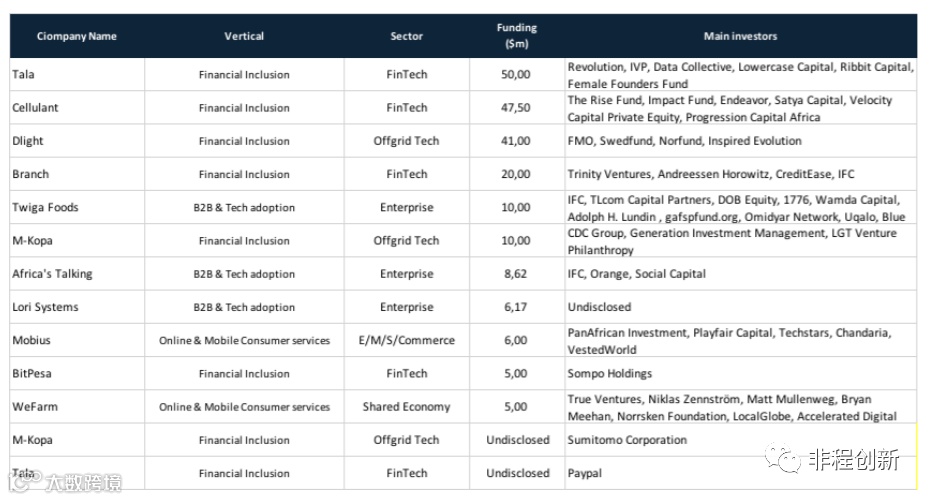Click the E/M/S/Commerce sector cell
929x500 pixels.
(407, 340)
